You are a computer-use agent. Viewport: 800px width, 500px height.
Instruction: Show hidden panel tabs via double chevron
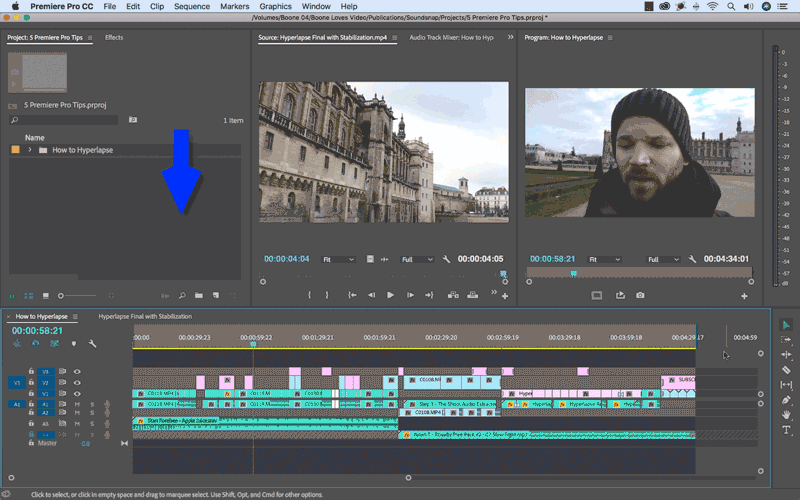[x=510, y=37]
